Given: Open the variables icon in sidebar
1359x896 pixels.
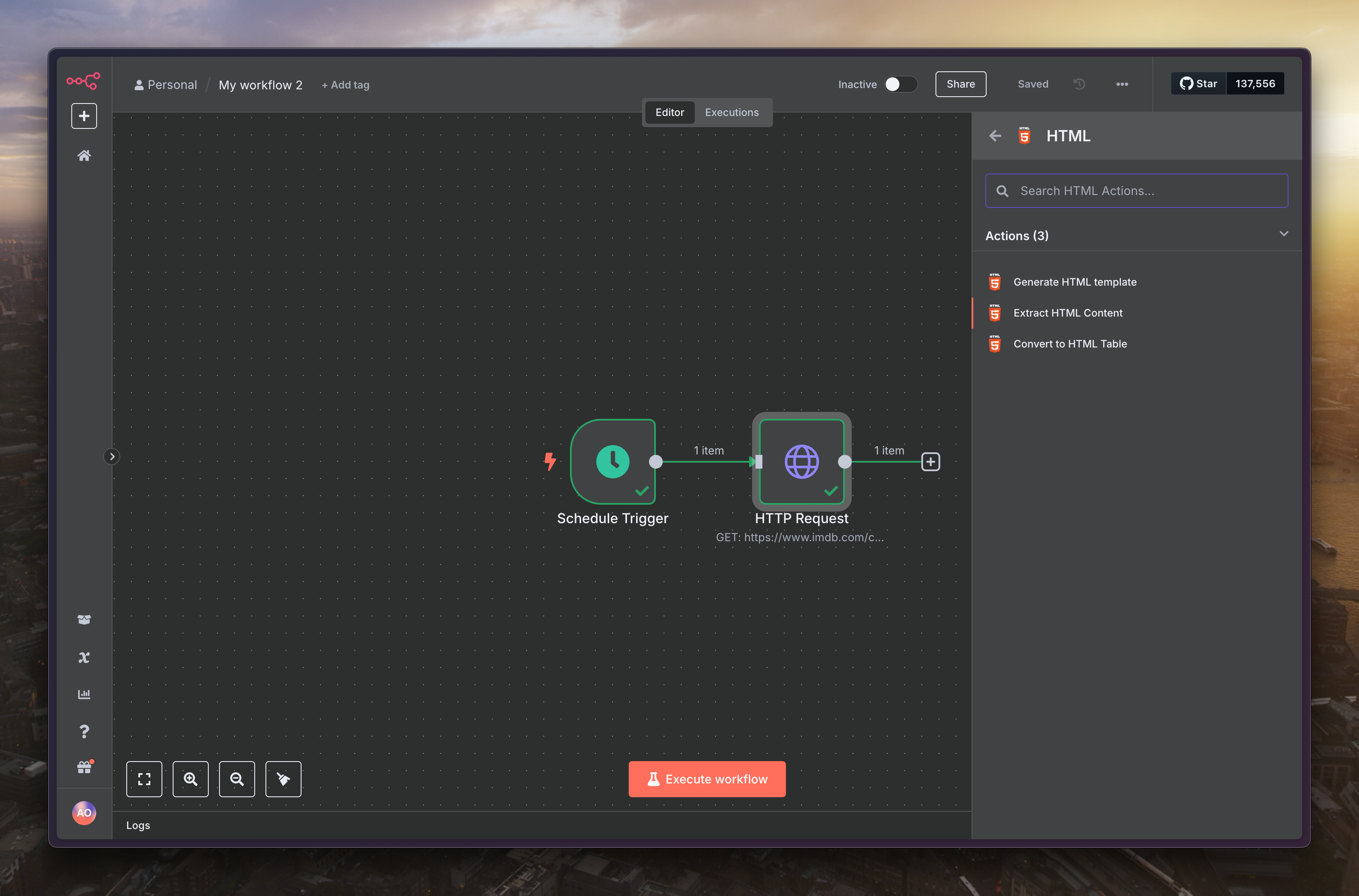Looking at the screenshot, I should (84, 658).
